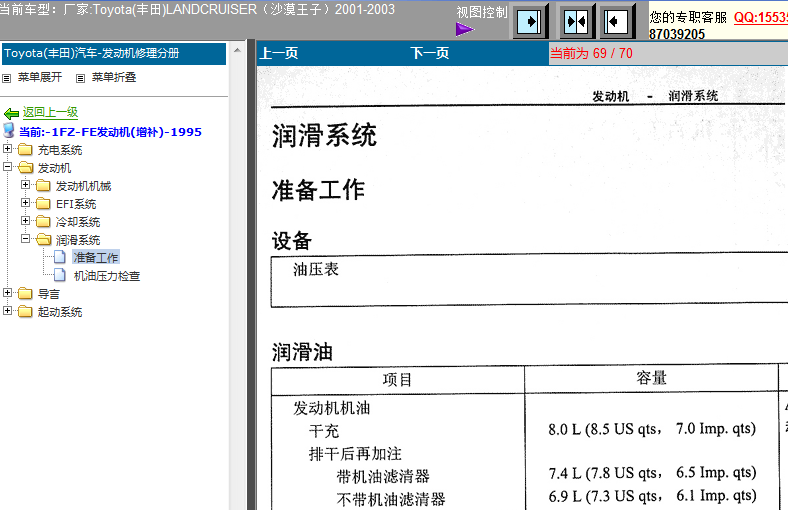
Task: Click the 发动机 tree folder label
Action: click(54, 168)
